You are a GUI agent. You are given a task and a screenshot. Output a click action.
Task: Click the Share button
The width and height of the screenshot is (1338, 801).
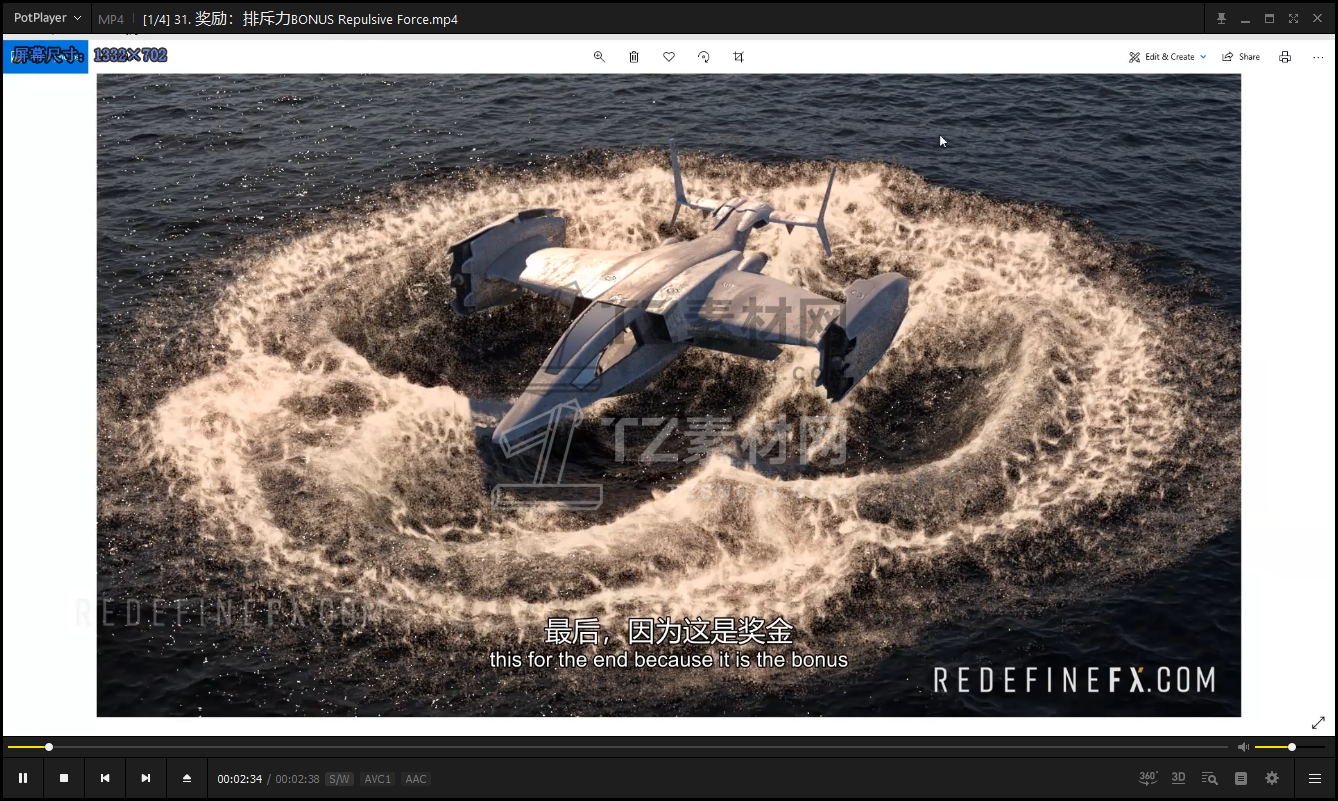click(x=1241, y=57)
